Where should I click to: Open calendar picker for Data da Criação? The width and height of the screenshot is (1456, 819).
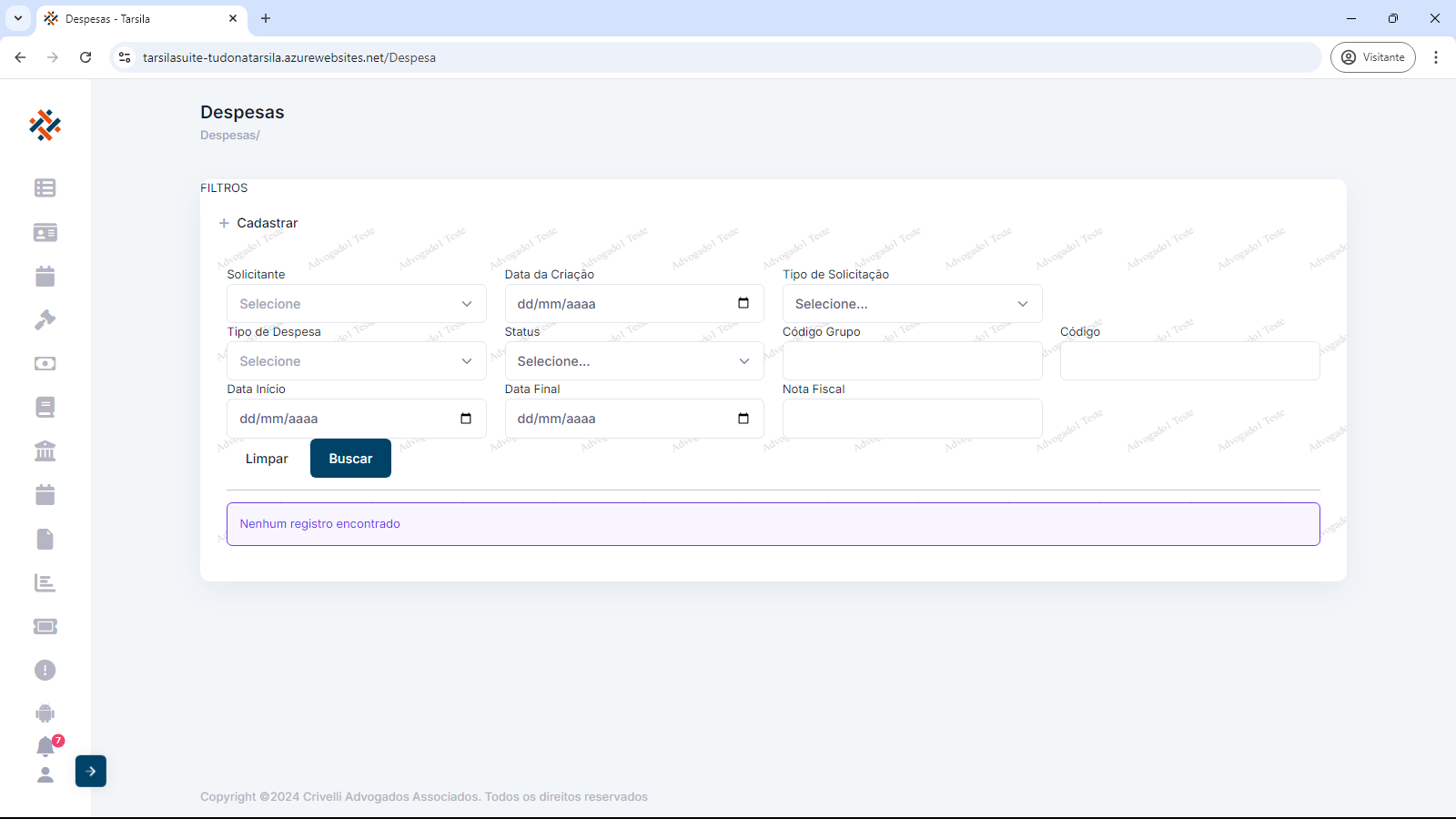[743, 303]
